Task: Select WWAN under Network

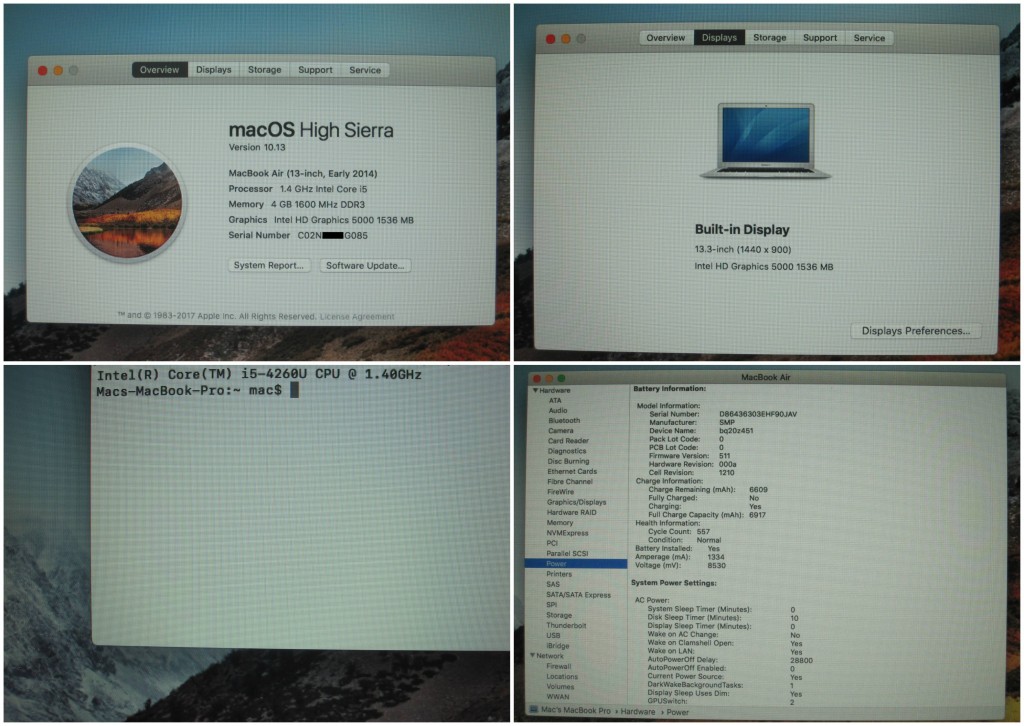Action: tap(558, 697)
